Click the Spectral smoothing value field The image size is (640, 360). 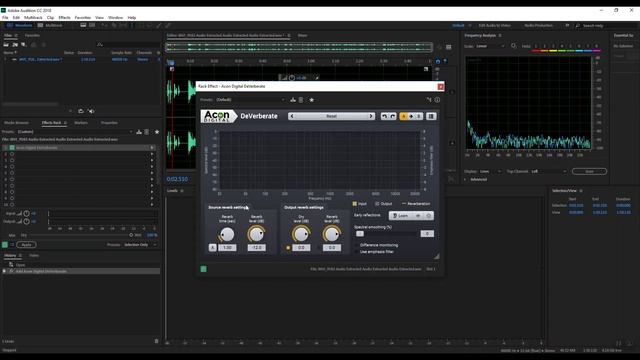pos(427,233)
